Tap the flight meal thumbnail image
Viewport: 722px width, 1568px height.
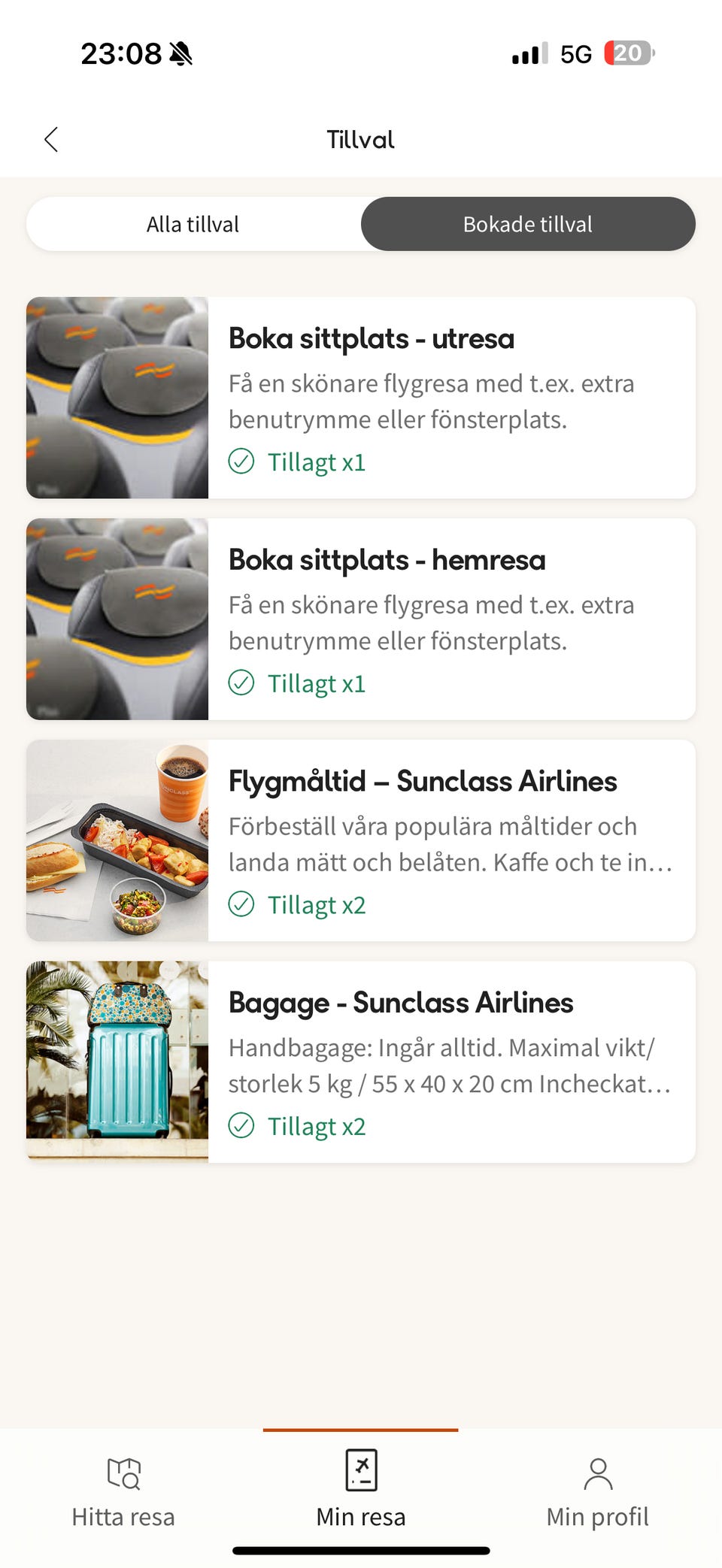[117, 840]
